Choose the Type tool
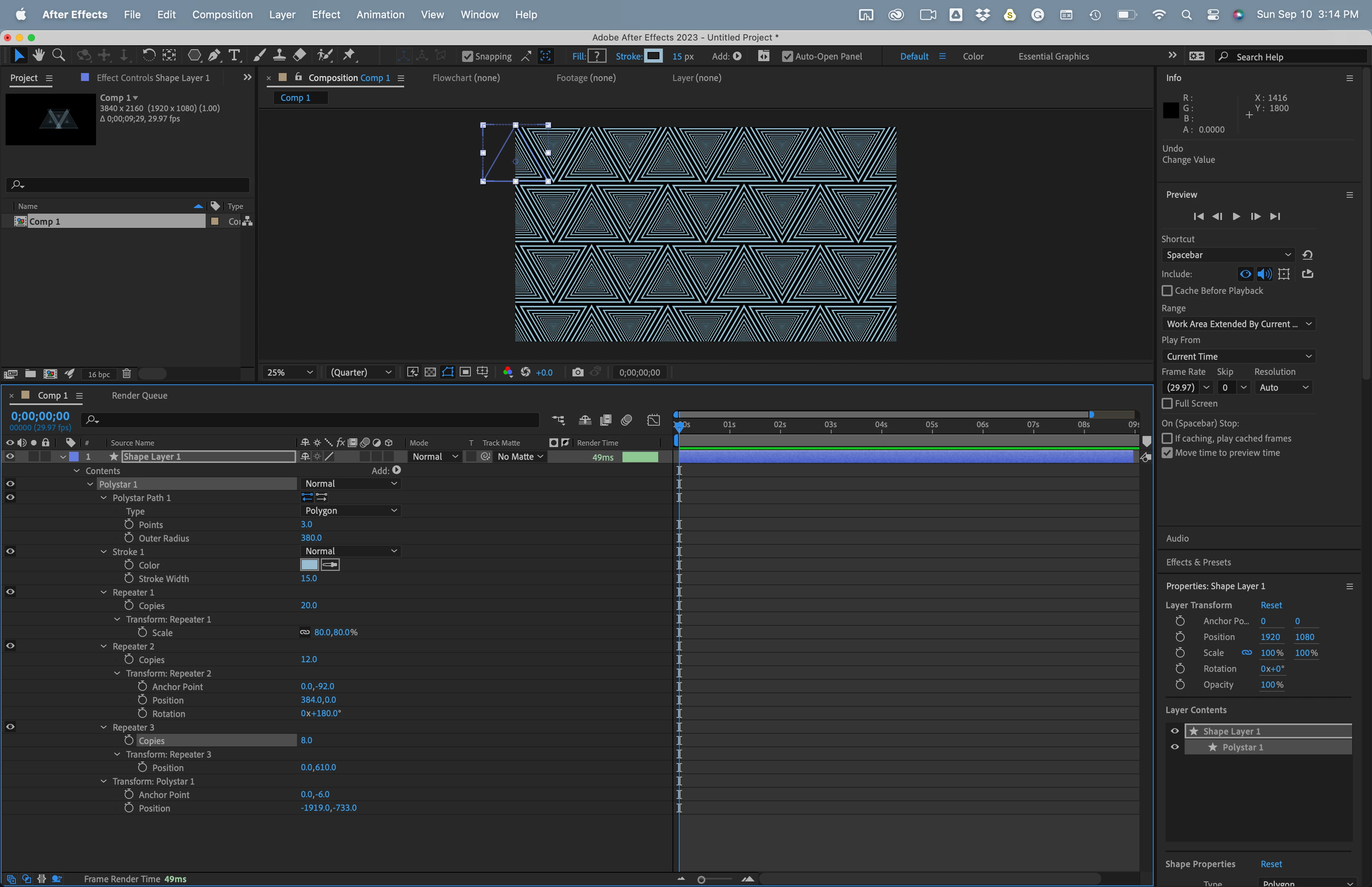The image size is (1372, 887). (234, 55)
